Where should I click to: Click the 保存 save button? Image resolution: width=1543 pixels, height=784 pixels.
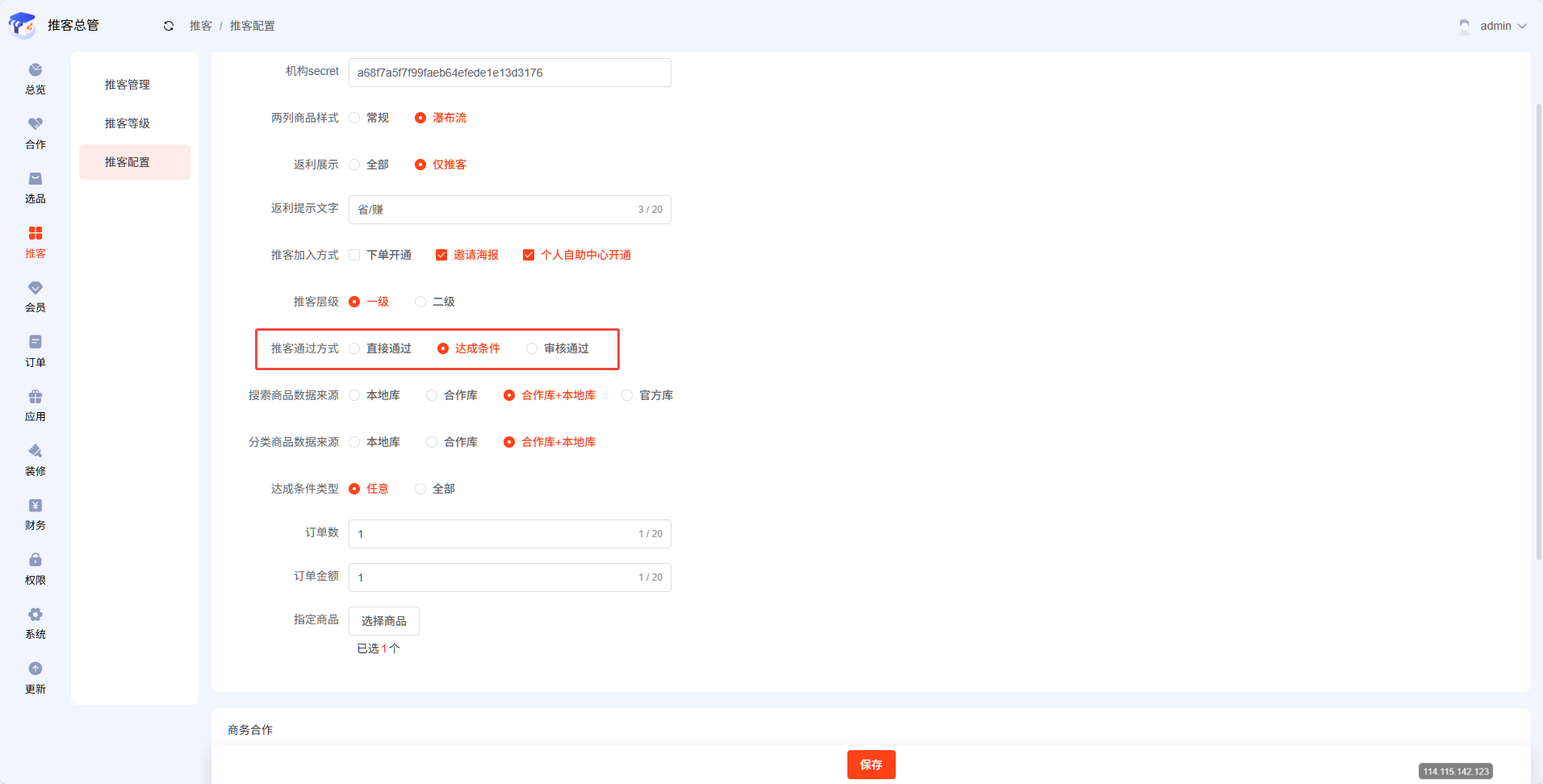point(871,765)
